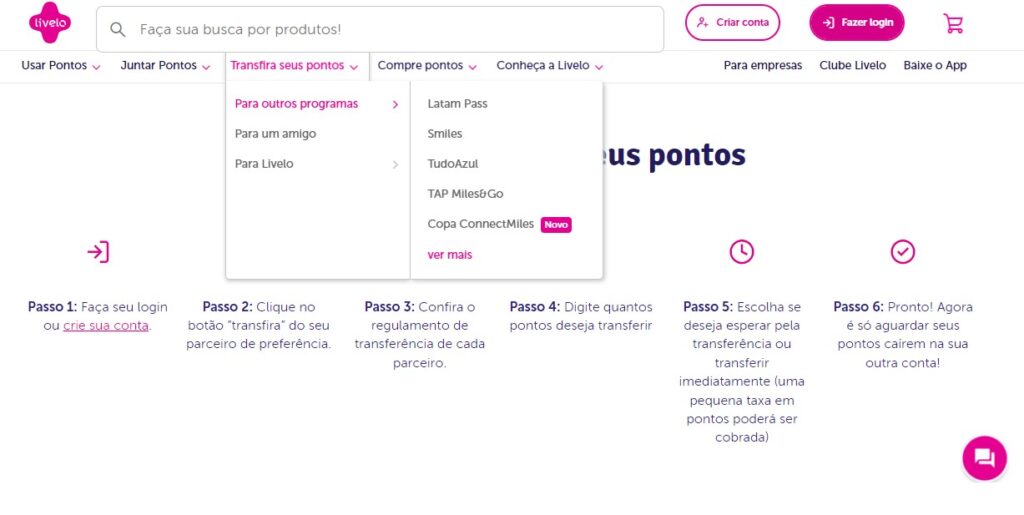Choose Latam Pass from submenu

[x=457, y=104]
